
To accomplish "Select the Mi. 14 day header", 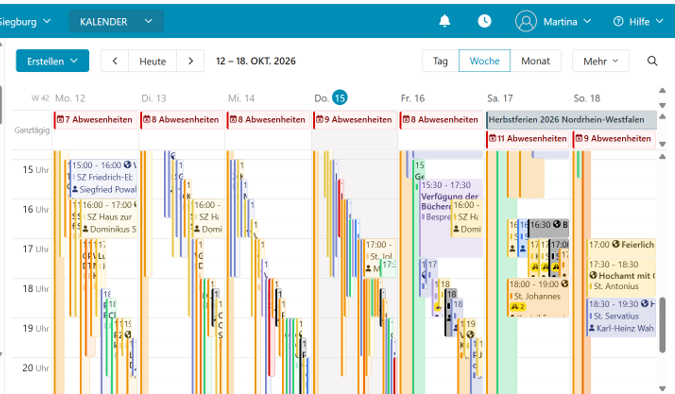I will click(x=241, y=98).
